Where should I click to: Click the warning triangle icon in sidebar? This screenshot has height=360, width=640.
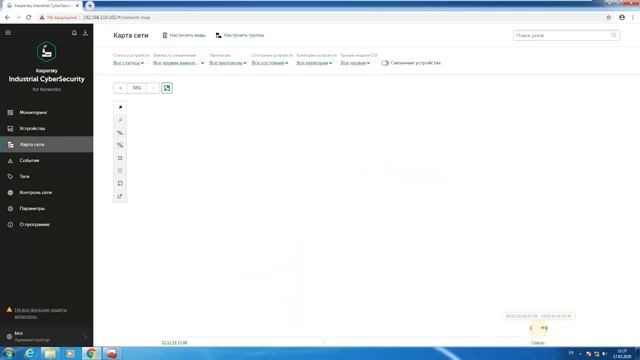(x=9, y=310)
